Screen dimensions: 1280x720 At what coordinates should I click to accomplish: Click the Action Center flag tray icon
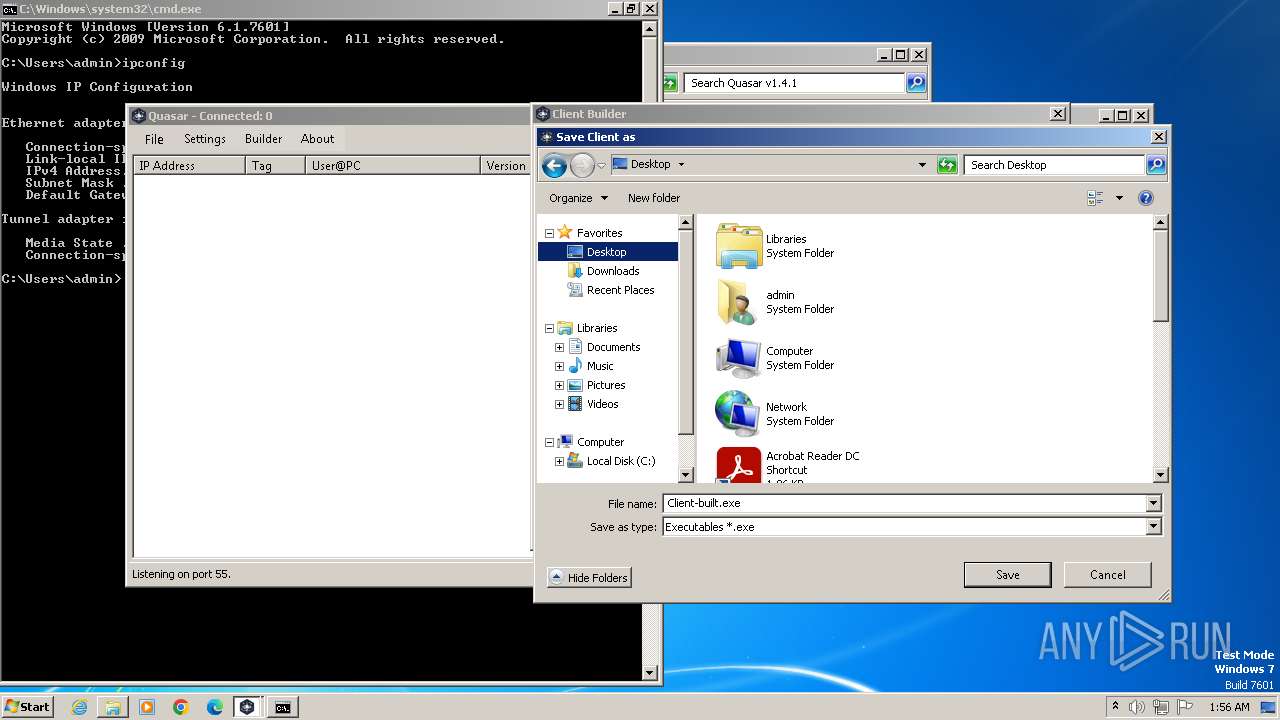pos(1185,707)
